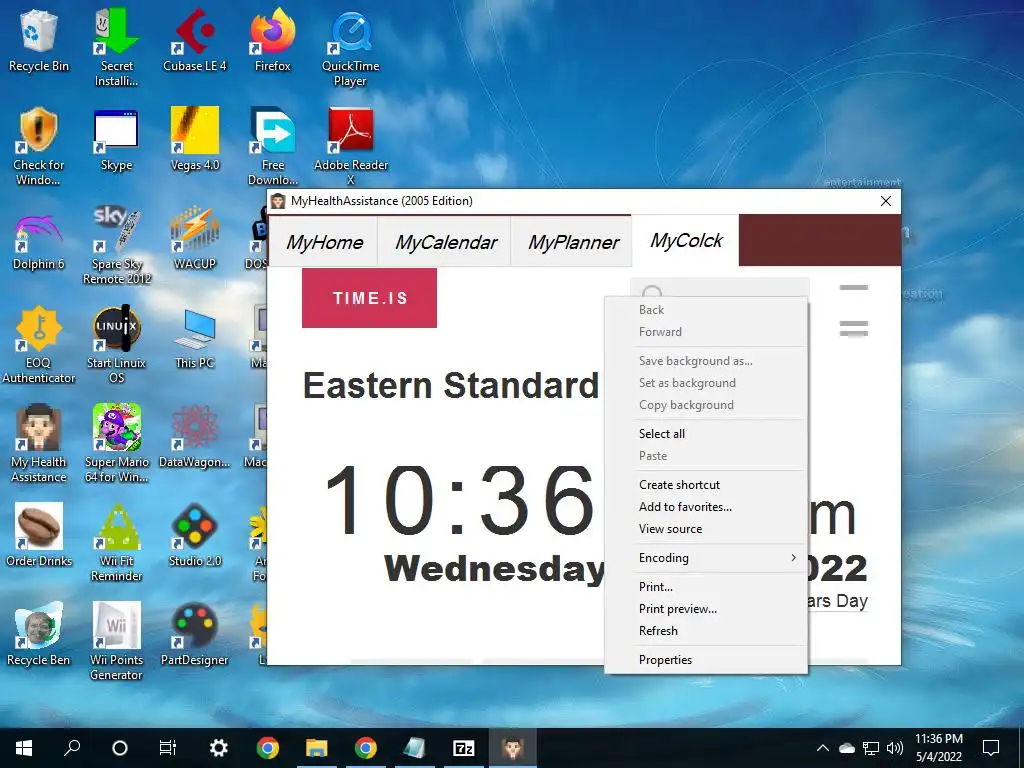Select the Wii Fit Reminder icon

tap(116, 543)
